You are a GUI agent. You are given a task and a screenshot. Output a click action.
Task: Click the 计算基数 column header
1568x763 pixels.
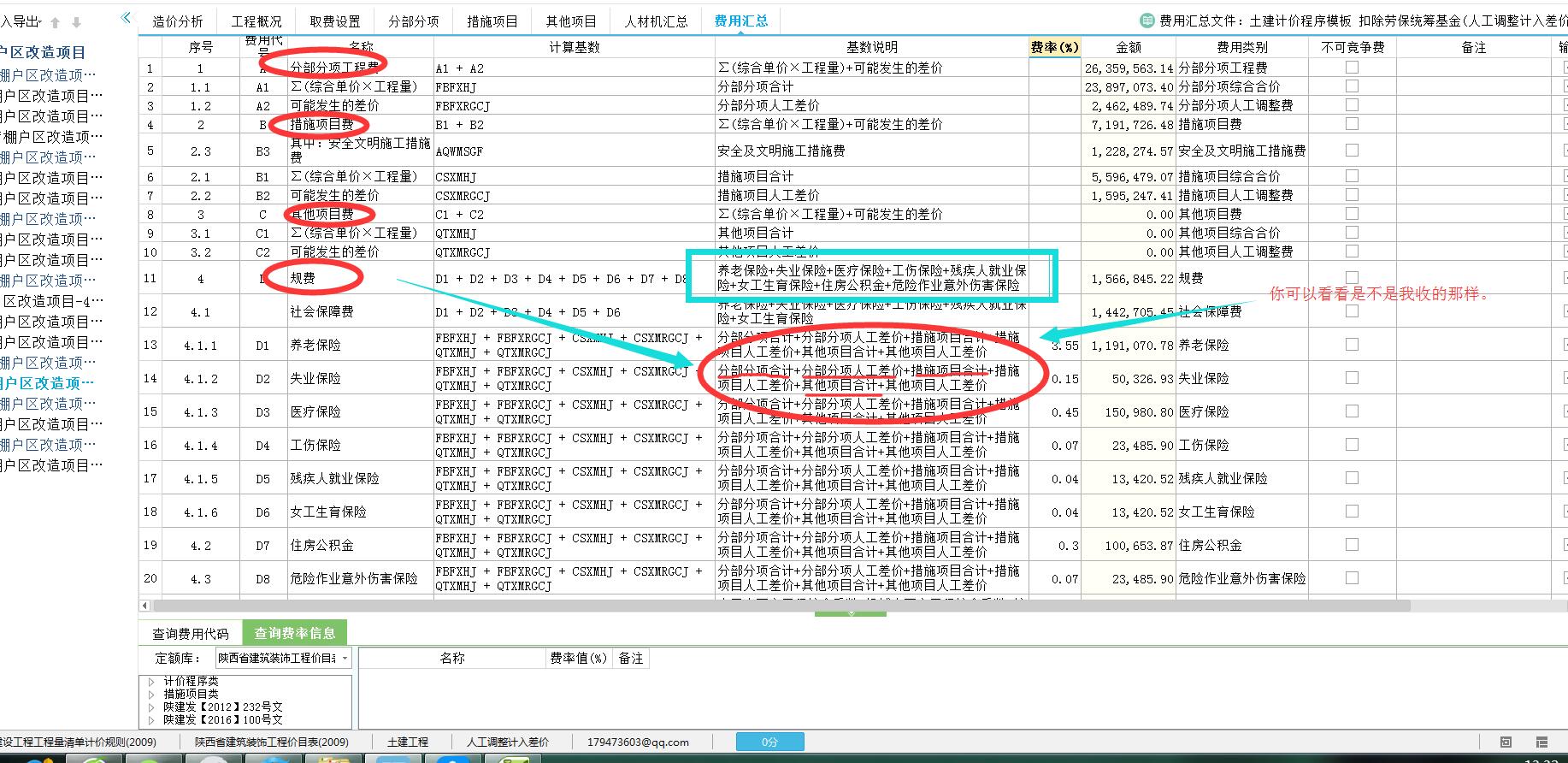pyautogui.click(x=575, y=47)
